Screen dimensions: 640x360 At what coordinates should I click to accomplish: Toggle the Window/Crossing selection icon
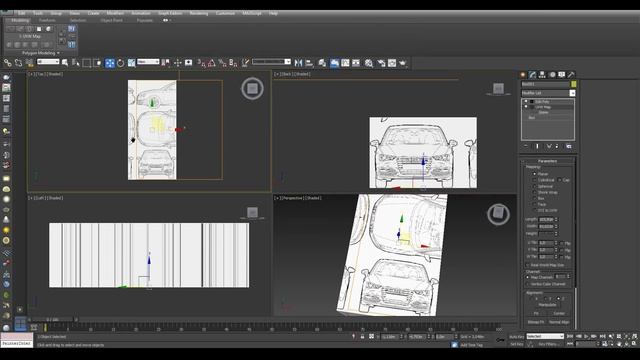click(x=97, y=63)
